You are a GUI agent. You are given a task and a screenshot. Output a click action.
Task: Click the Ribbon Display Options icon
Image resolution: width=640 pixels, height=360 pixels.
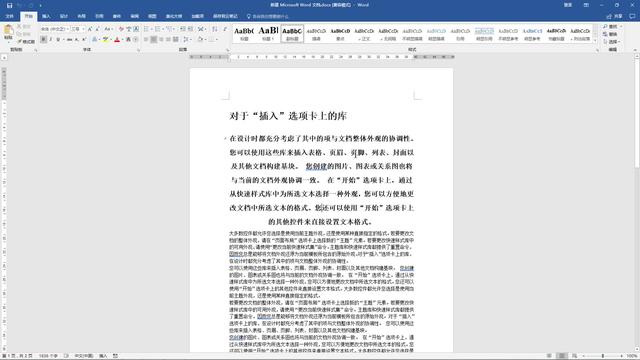pos(586,5)
